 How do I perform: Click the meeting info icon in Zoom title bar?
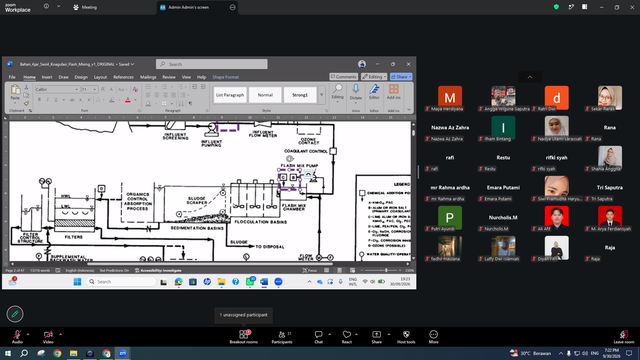coord(46,7)
